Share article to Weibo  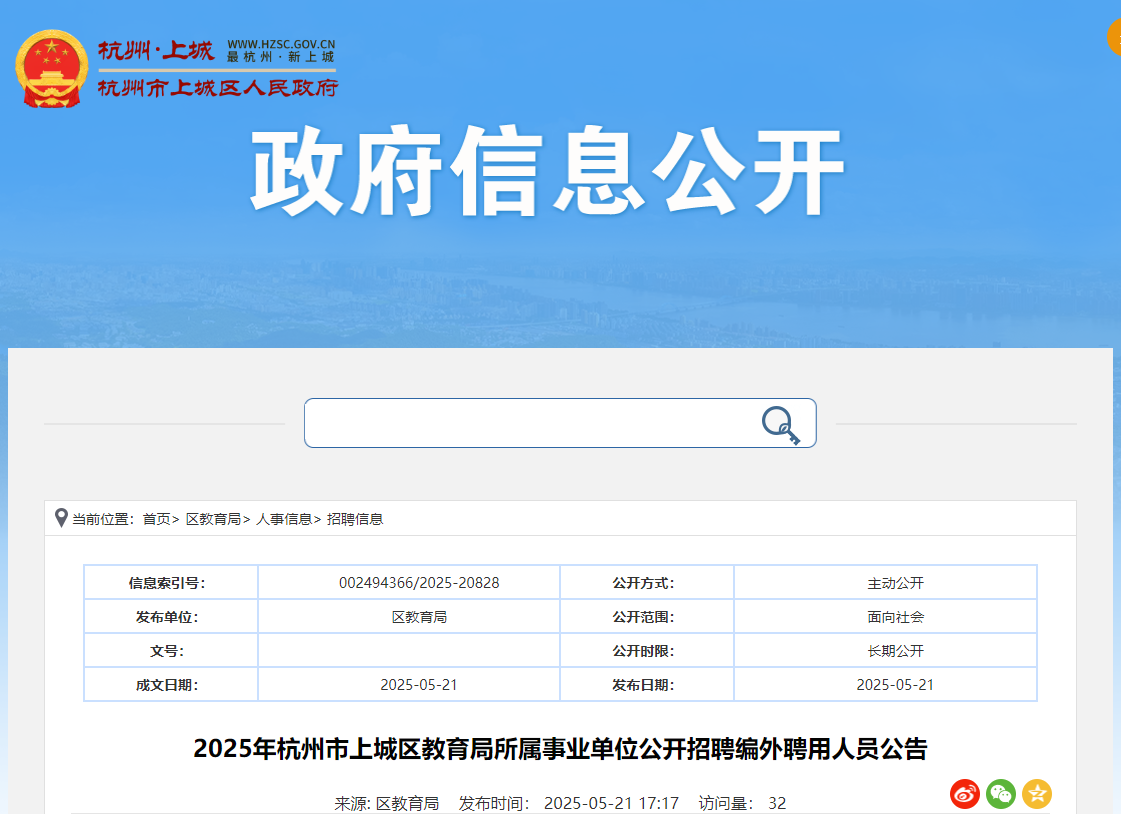click(x=965, y=794)
